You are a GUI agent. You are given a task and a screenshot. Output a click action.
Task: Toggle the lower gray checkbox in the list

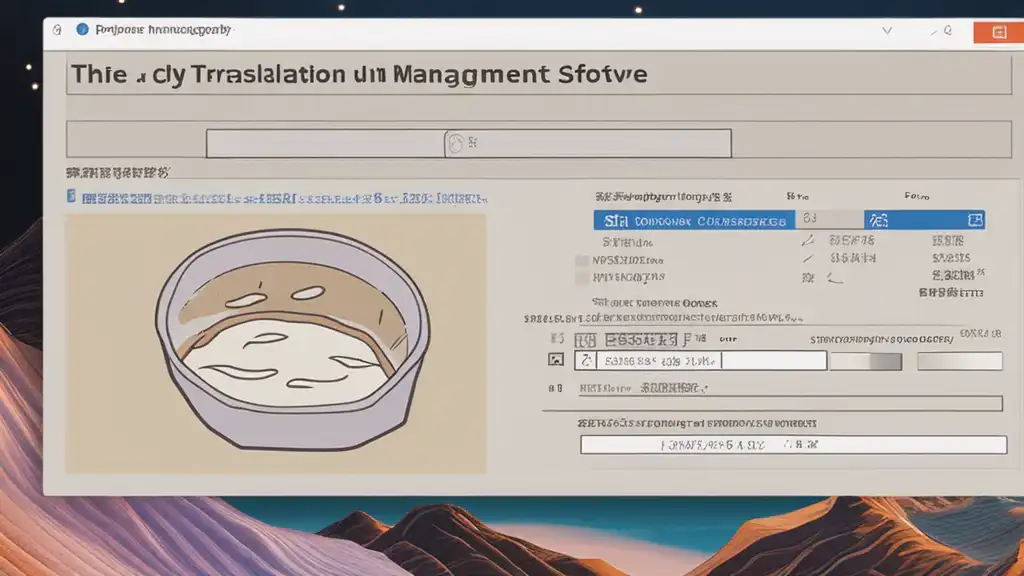582,277
